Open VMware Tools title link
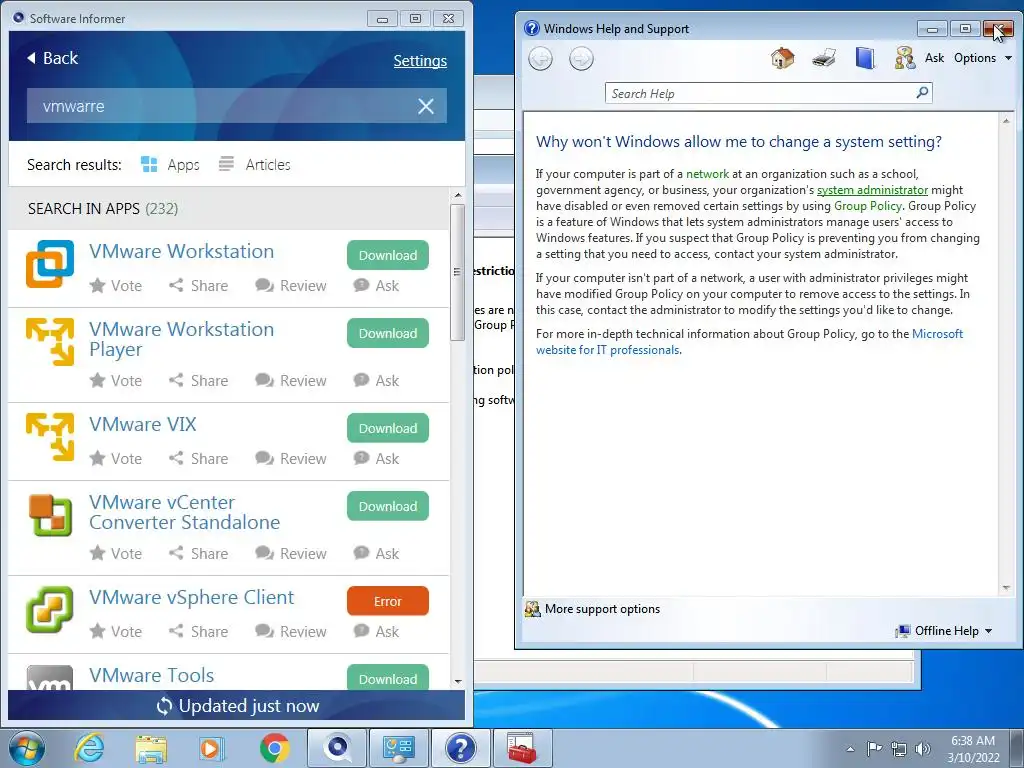Viewport: 1024px width, 768px height. click(152, 675)
